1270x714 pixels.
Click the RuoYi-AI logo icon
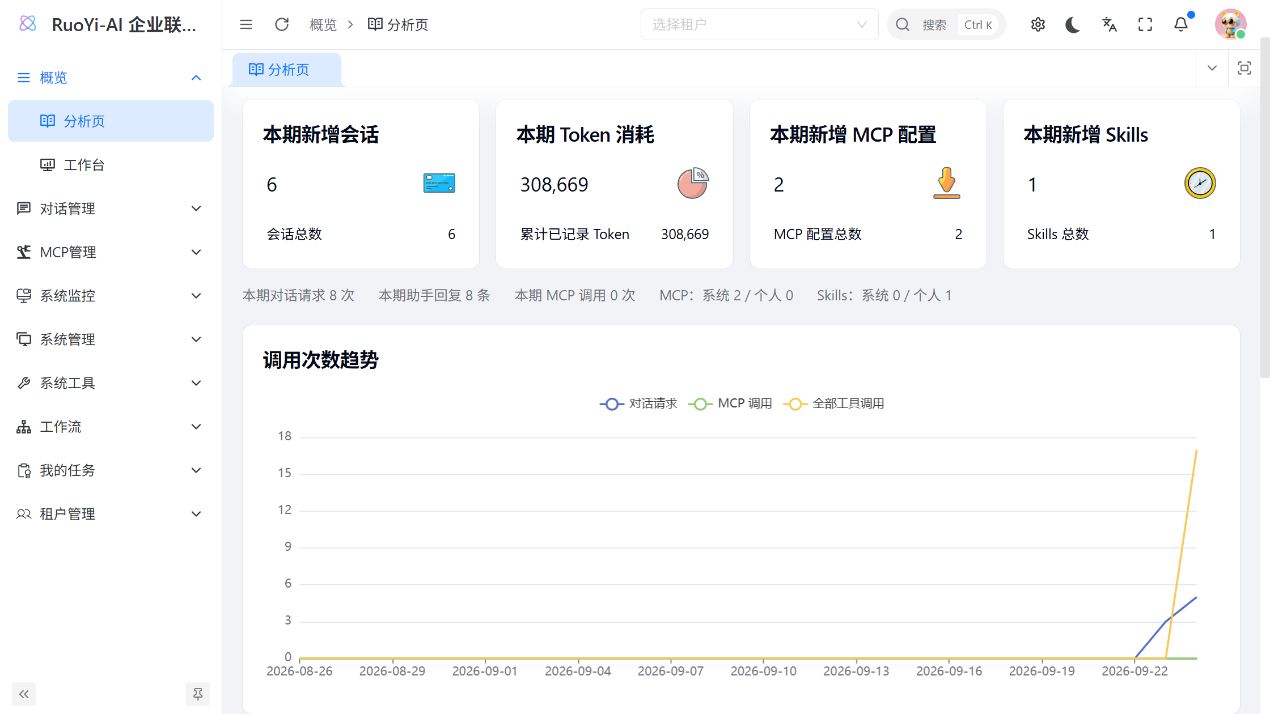pos(28,24)
